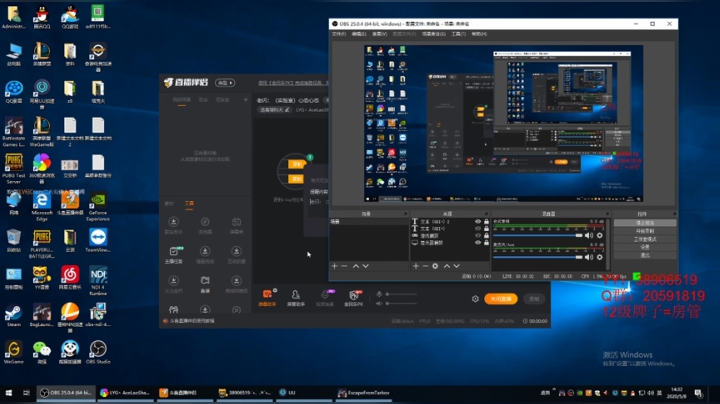
Task: Remove the selected source in OBS
Action: click(x=425, y=266)
